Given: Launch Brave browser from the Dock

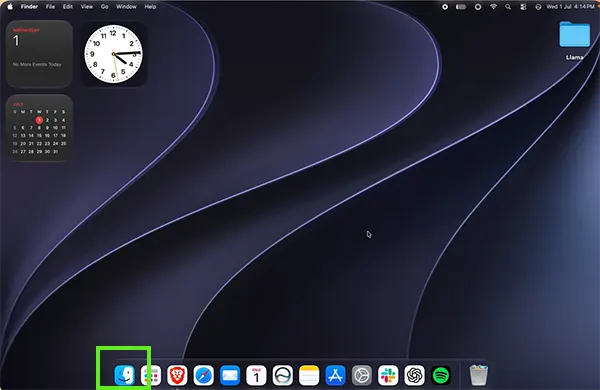Looking at the screenshot, I should pos(177,375).
